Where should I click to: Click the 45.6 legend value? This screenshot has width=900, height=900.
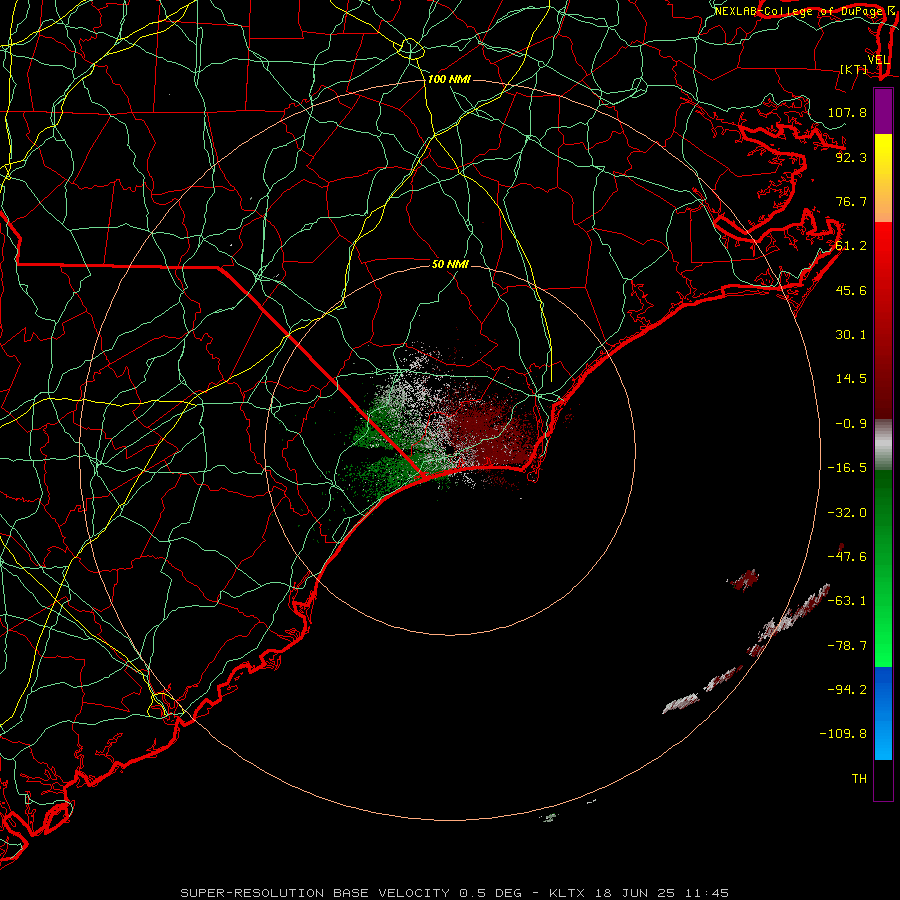(851, 290)
